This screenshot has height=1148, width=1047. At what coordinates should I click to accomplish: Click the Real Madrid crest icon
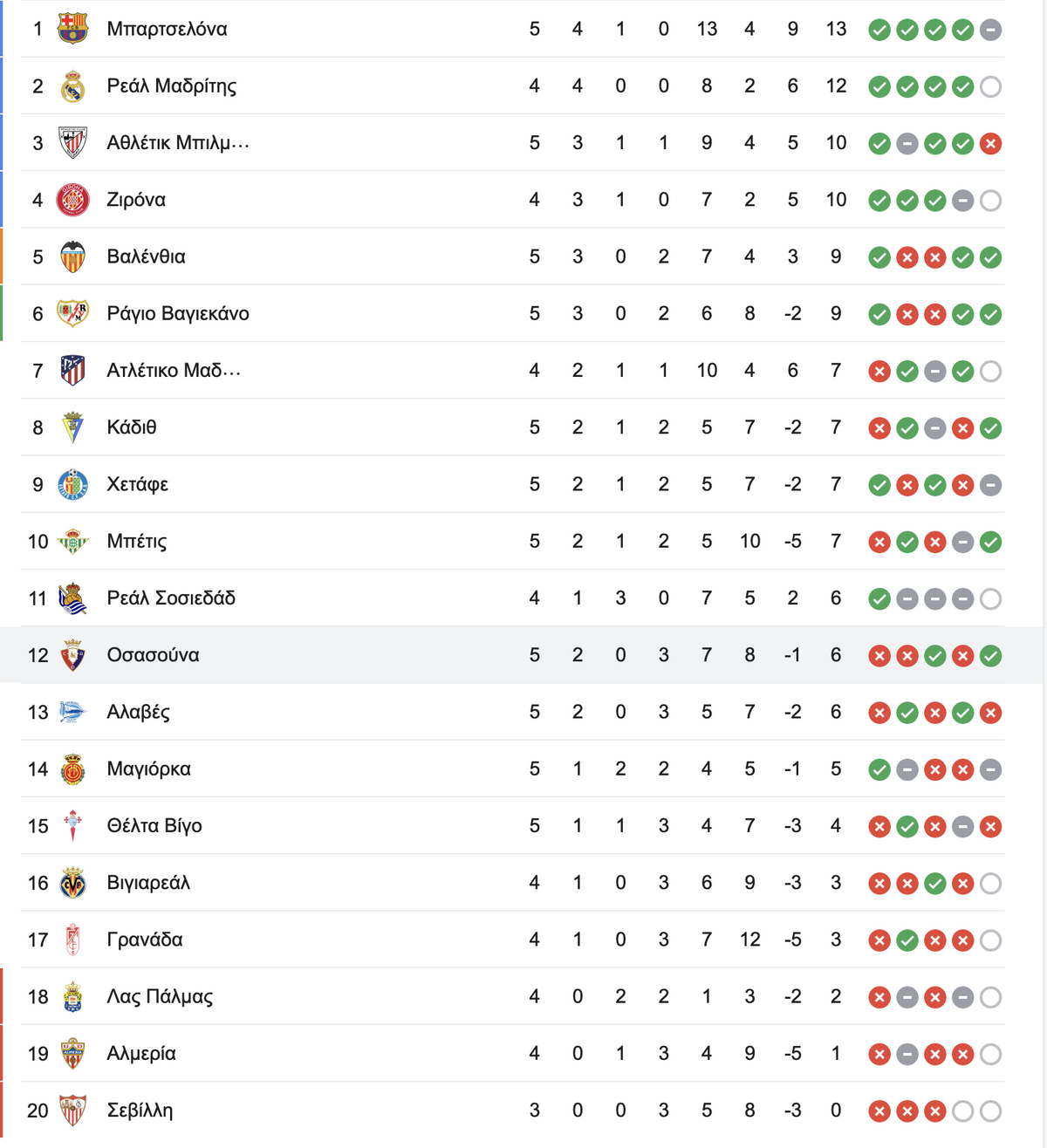click(72, 86)
